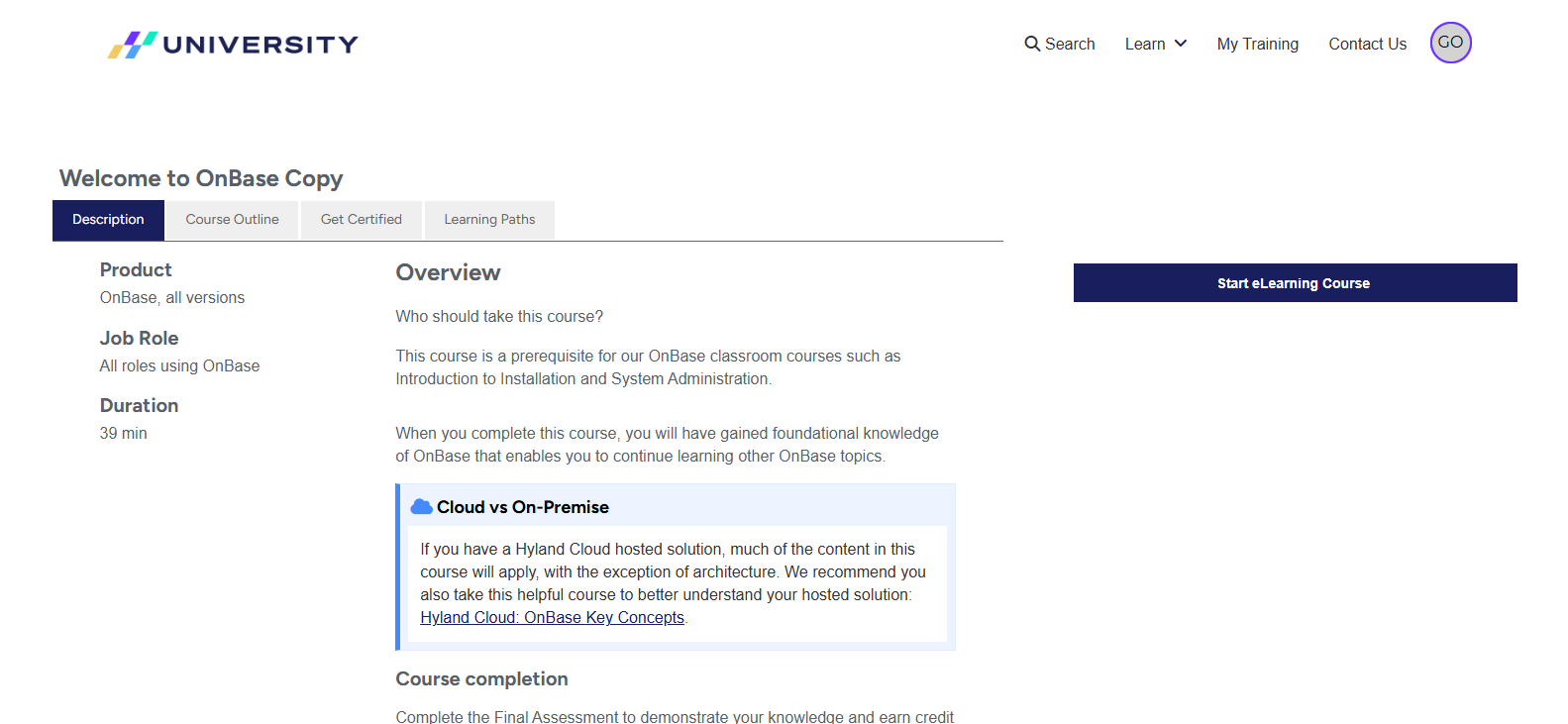Click the Start eLearning Course button

point(1295,283)
